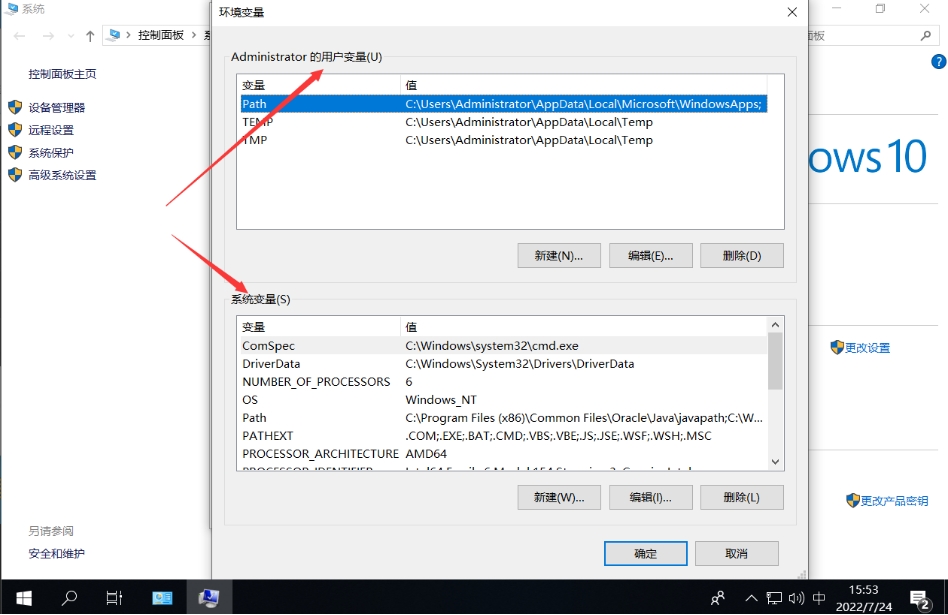Click 新建(N) button for user variables

click(x=558, y=255)
